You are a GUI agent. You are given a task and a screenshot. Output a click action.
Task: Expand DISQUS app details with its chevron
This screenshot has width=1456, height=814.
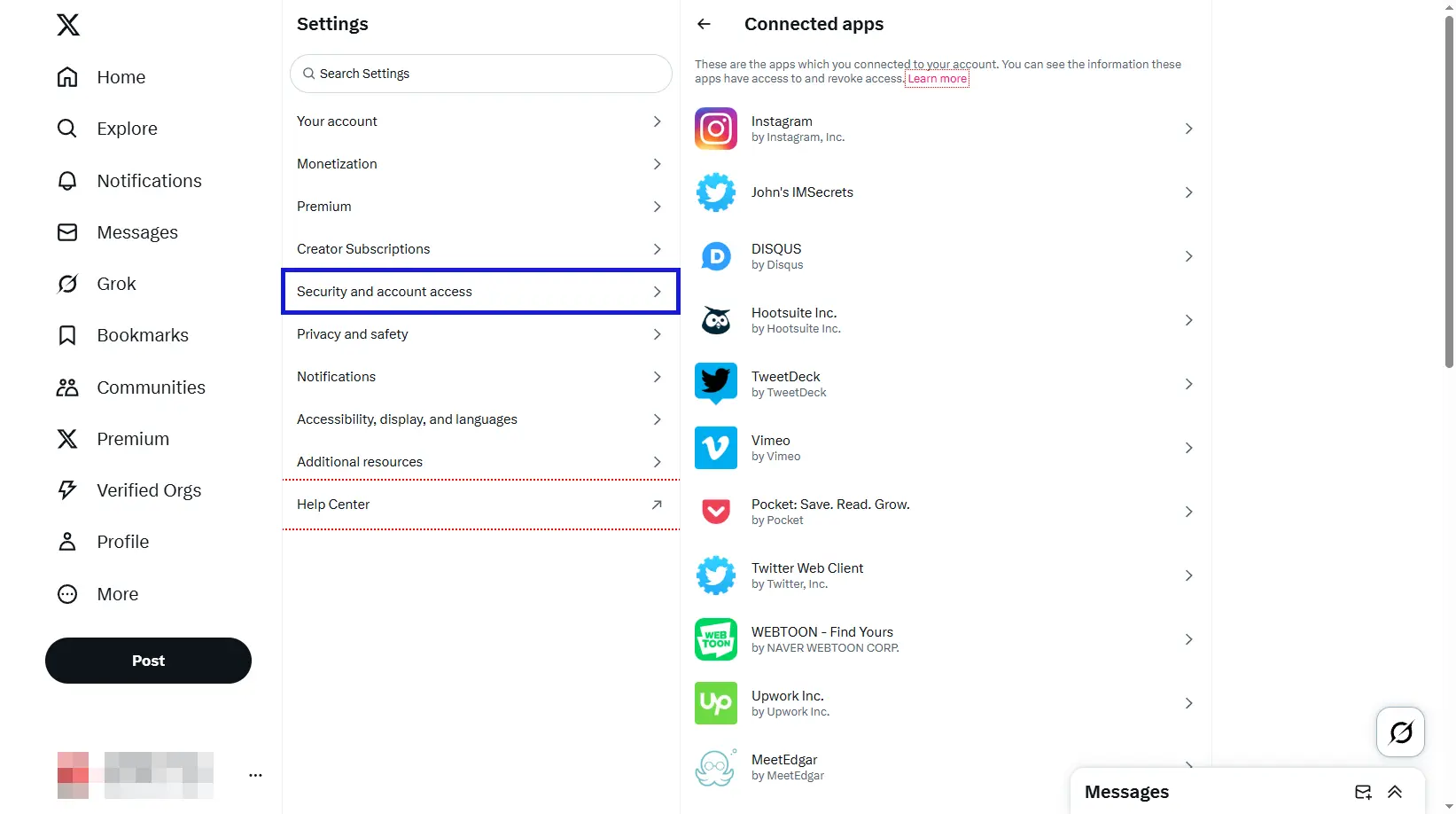(1188, 256)
